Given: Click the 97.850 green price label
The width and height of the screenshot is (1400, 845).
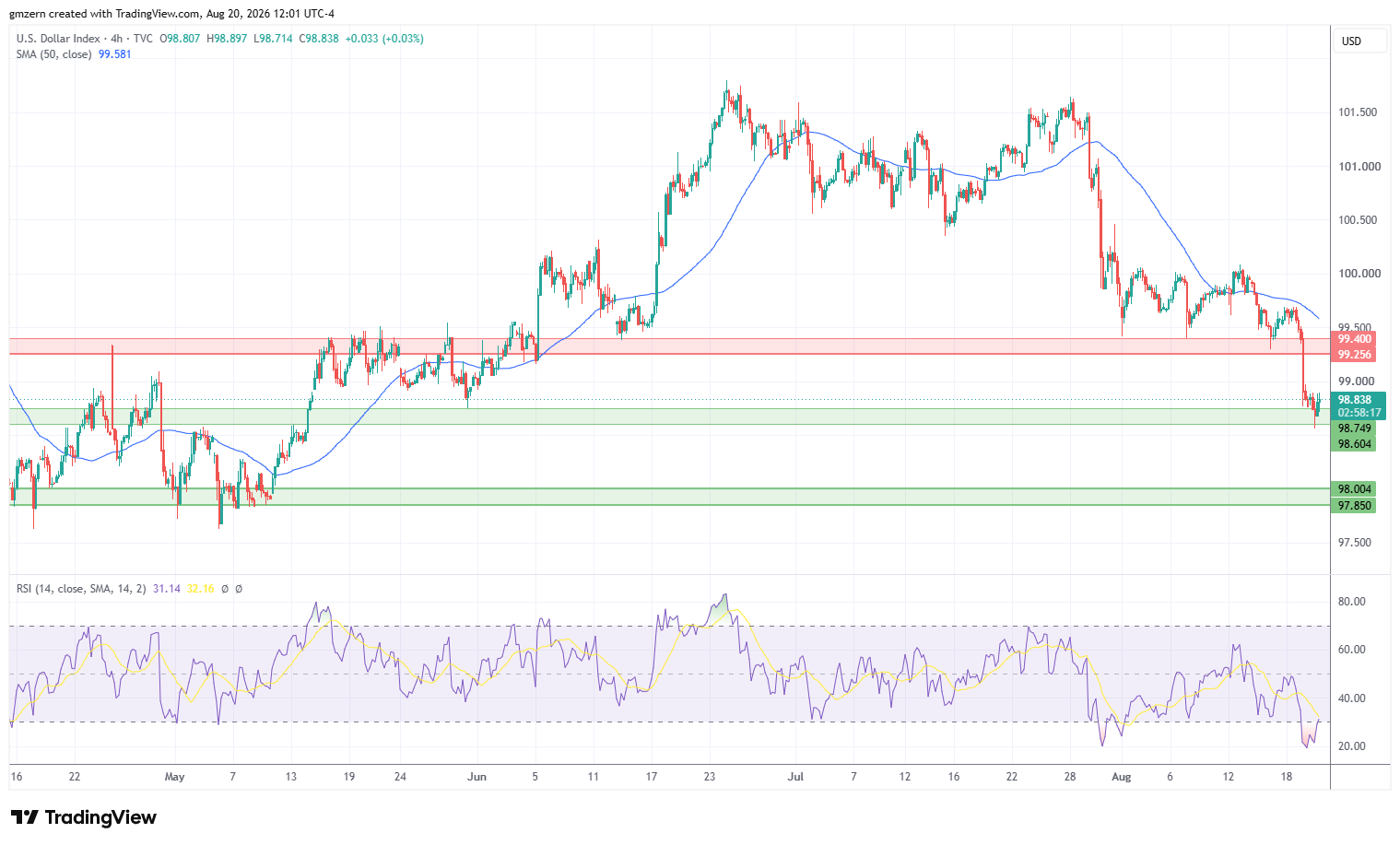Looking at the screenshot, I should click(x=1354, y=506).
